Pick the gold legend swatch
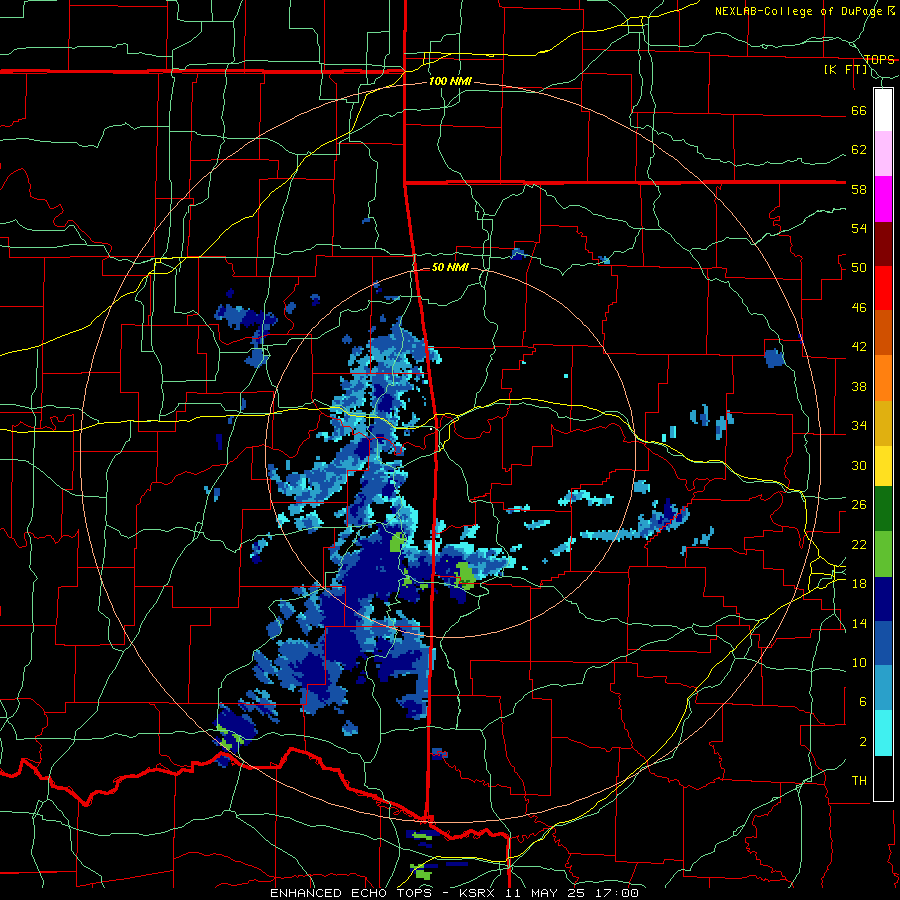 coord(883,423)
